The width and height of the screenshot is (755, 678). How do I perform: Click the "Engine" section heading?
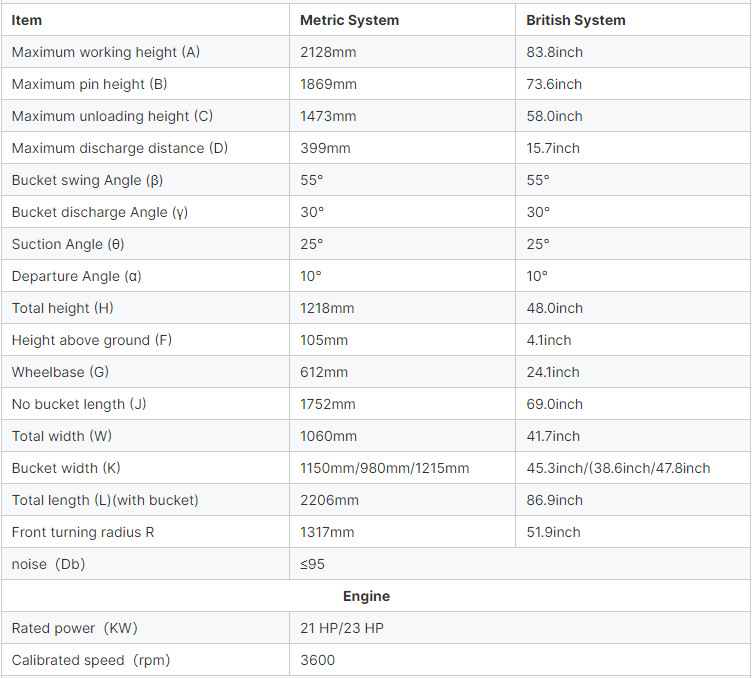(366, 596)
